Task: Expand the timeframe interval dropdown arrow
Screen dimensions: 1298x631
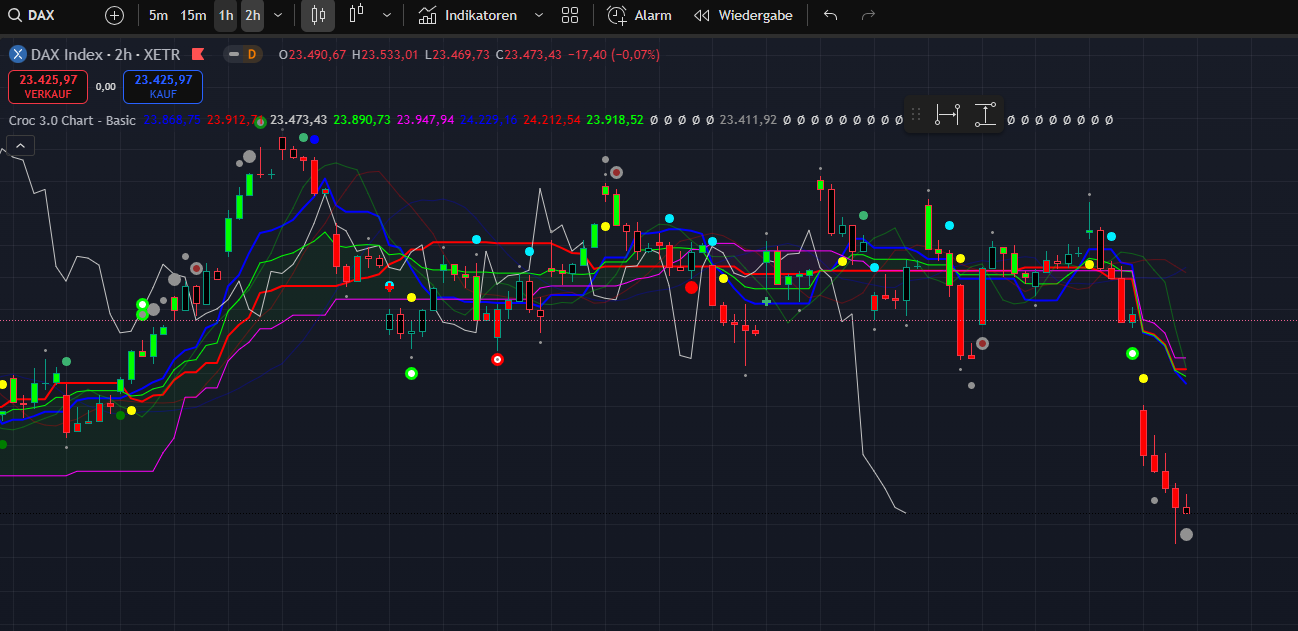Action: (278, 16)
